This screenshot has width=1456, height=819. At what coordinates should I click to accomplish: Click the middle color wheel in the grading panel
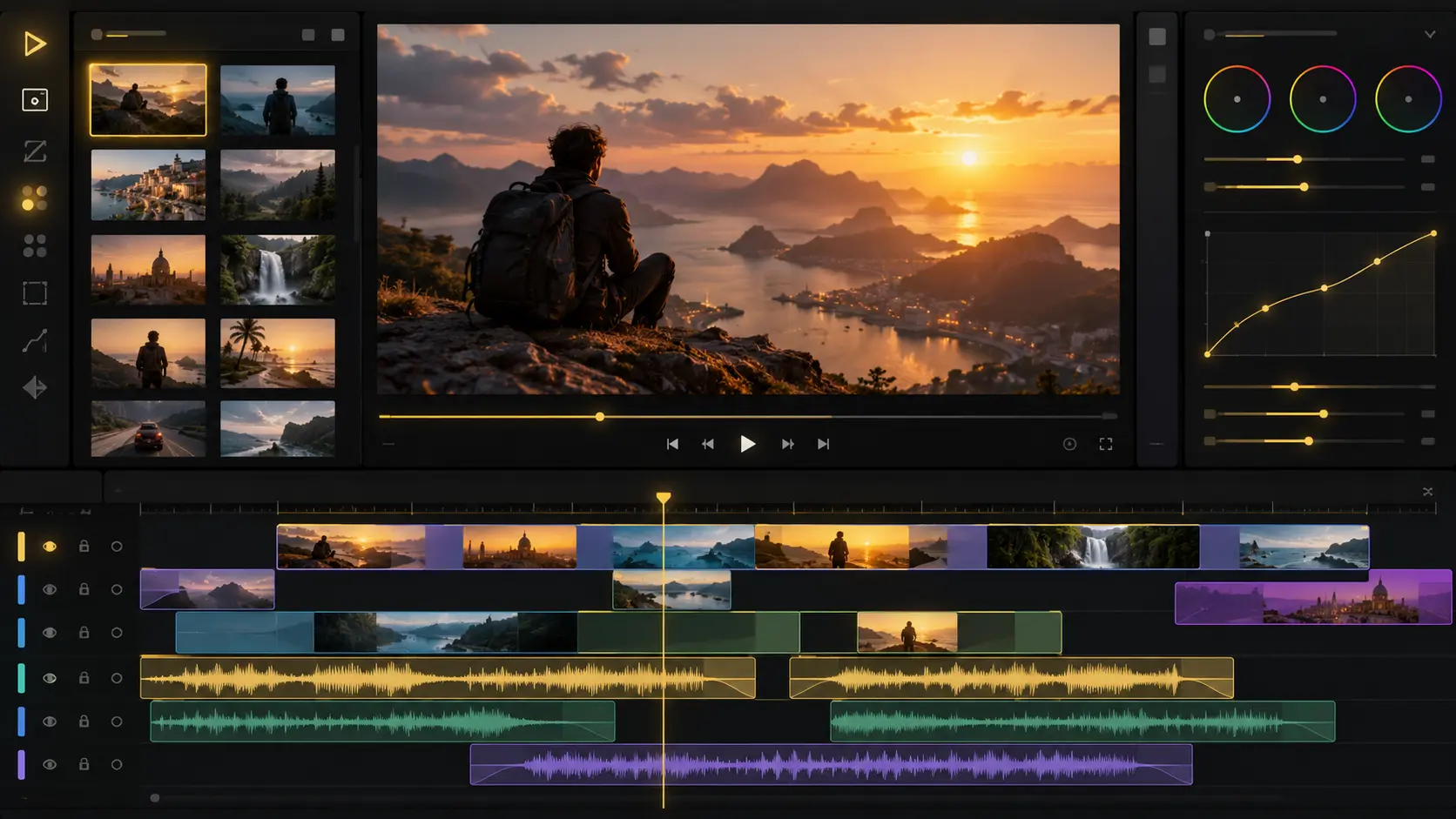(x=1323, y=99)
